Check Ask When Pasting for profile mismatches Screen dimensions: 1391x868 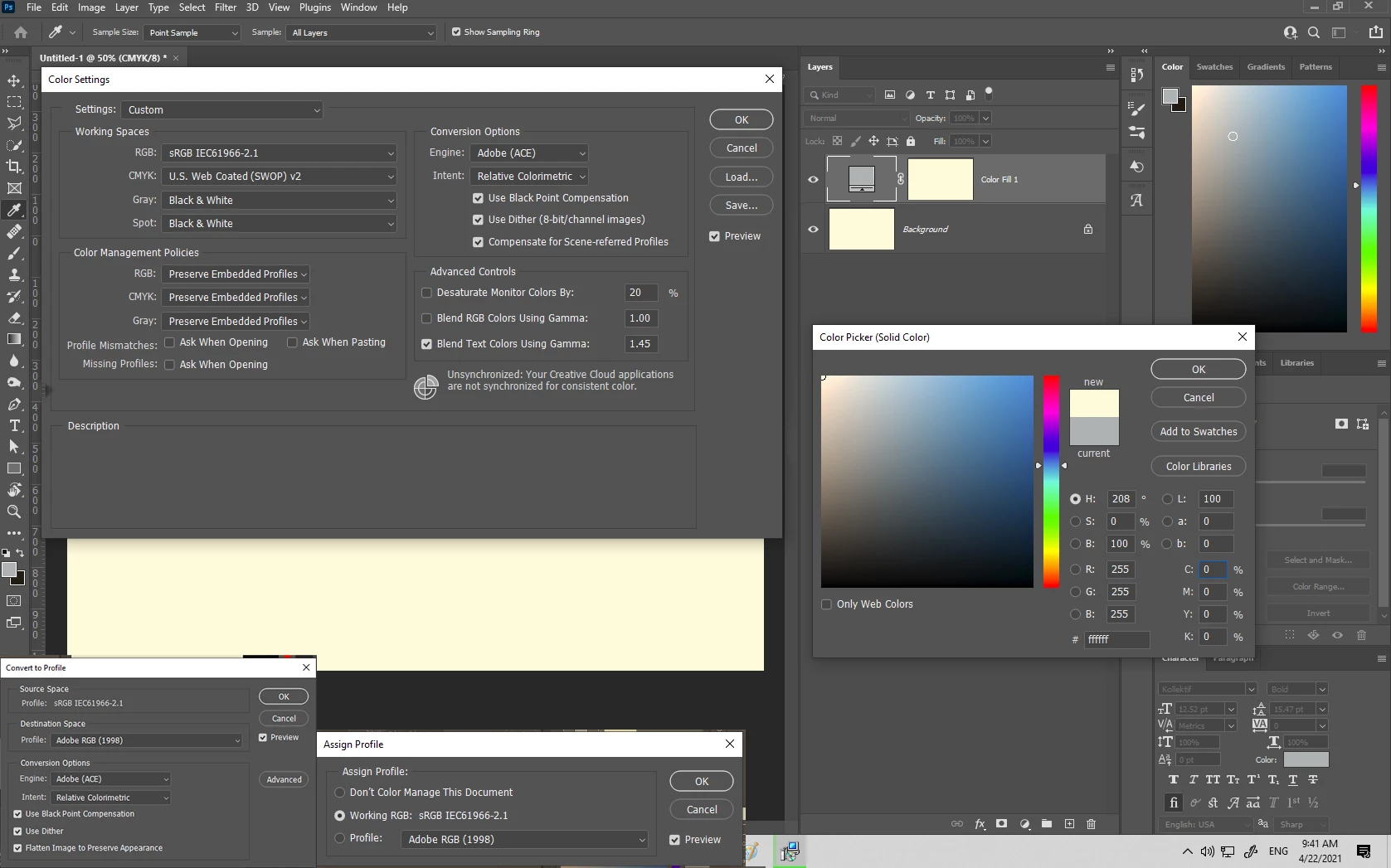pyautogui.click(x=292, y=342)
